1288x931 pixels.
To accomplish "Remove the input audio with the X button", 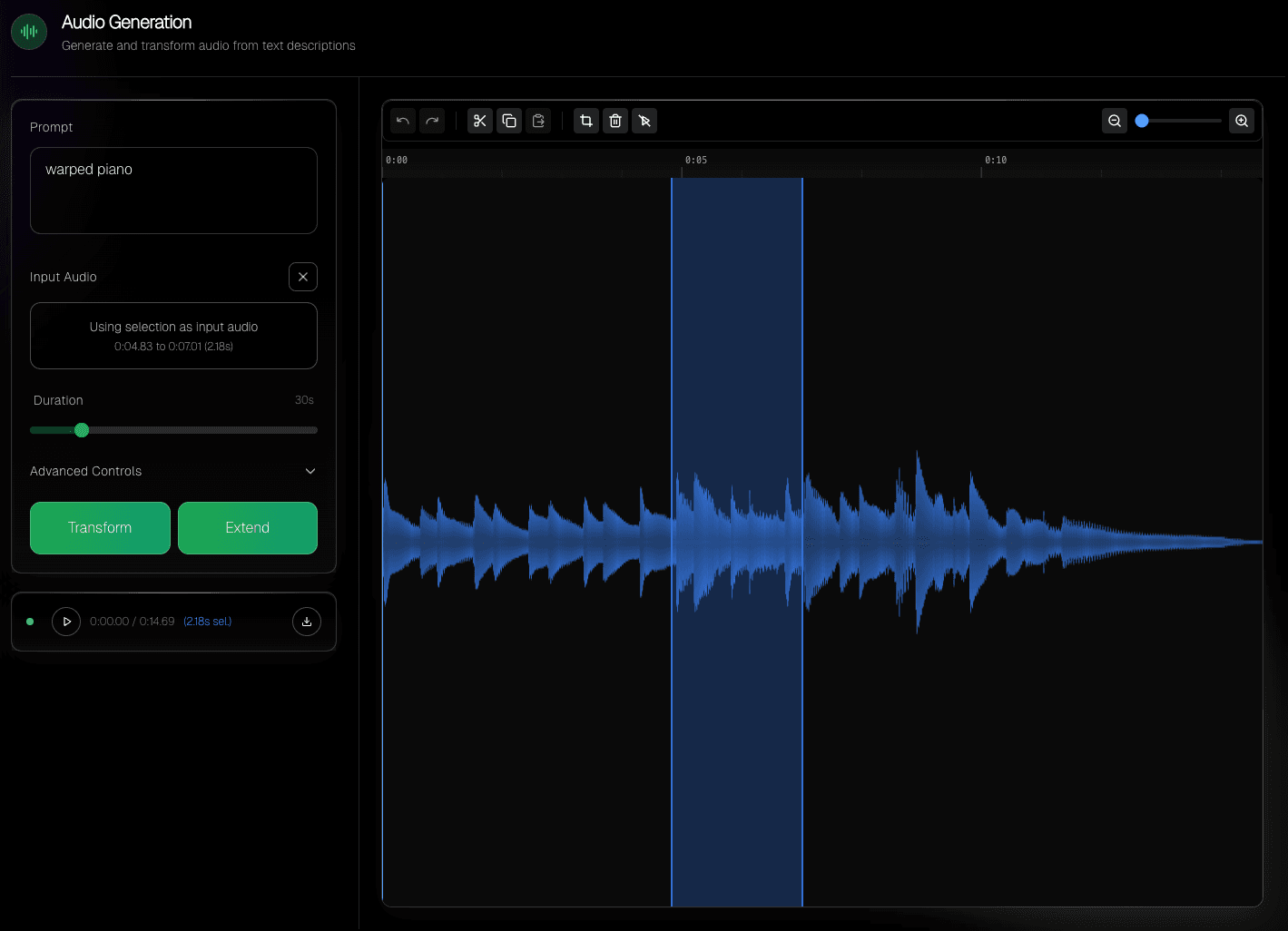I will coord(303,277).
